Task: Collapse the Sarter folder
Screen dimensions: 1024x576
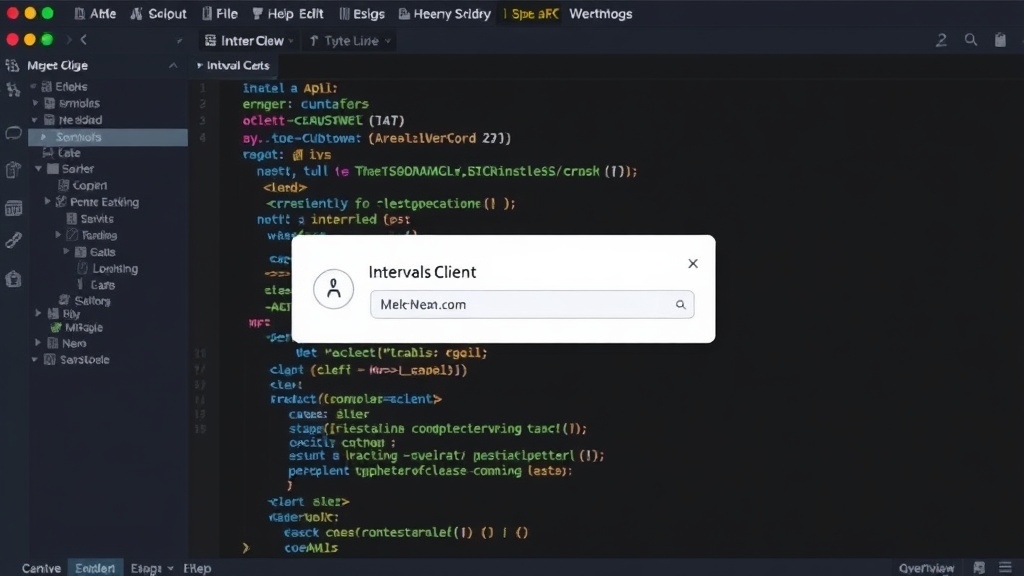Action: (39, 169)
